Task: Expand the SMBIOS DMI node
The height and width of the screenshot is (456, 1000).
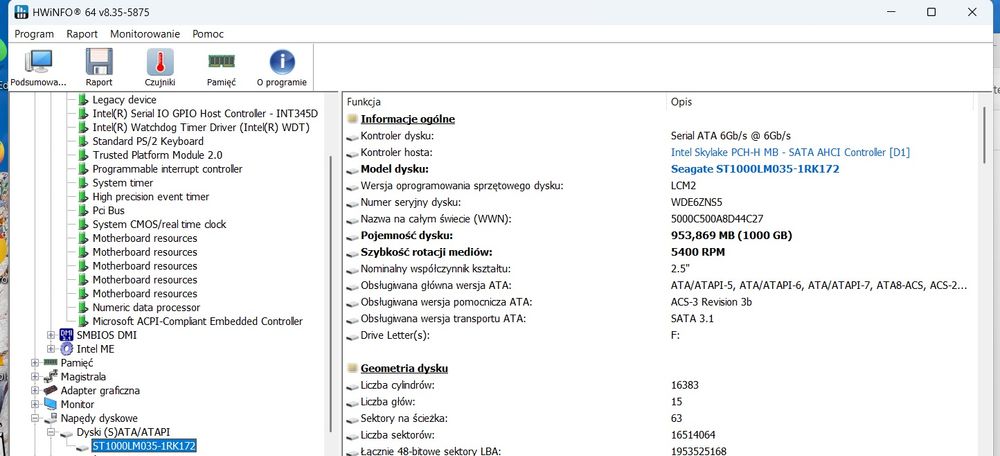Action: (51, 335)
